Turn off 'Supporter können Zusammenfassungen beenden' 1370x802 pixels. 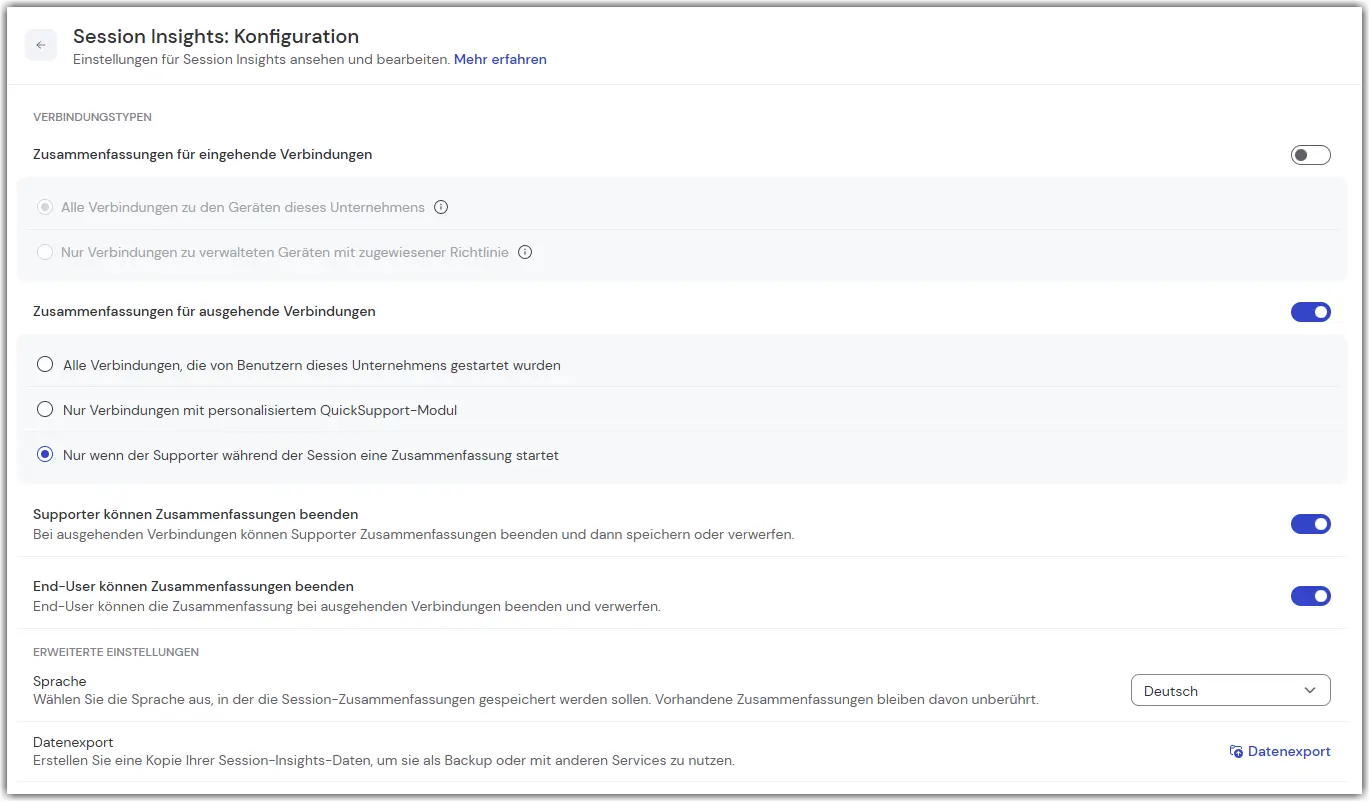coord(1310,524)
